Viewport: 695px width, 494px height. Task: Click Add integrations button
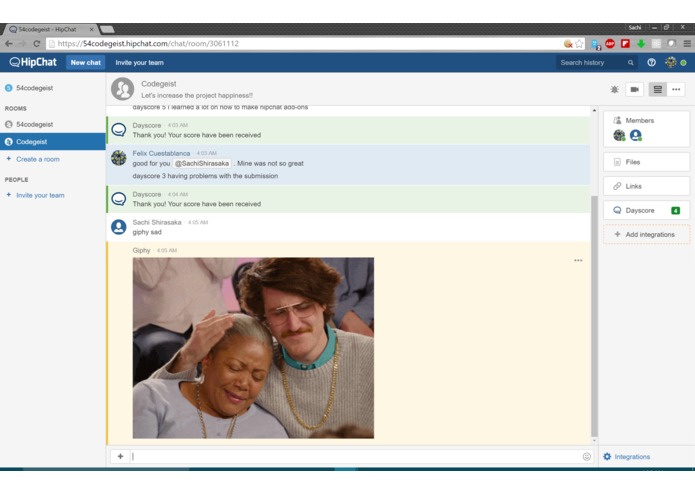pos(646,234)
